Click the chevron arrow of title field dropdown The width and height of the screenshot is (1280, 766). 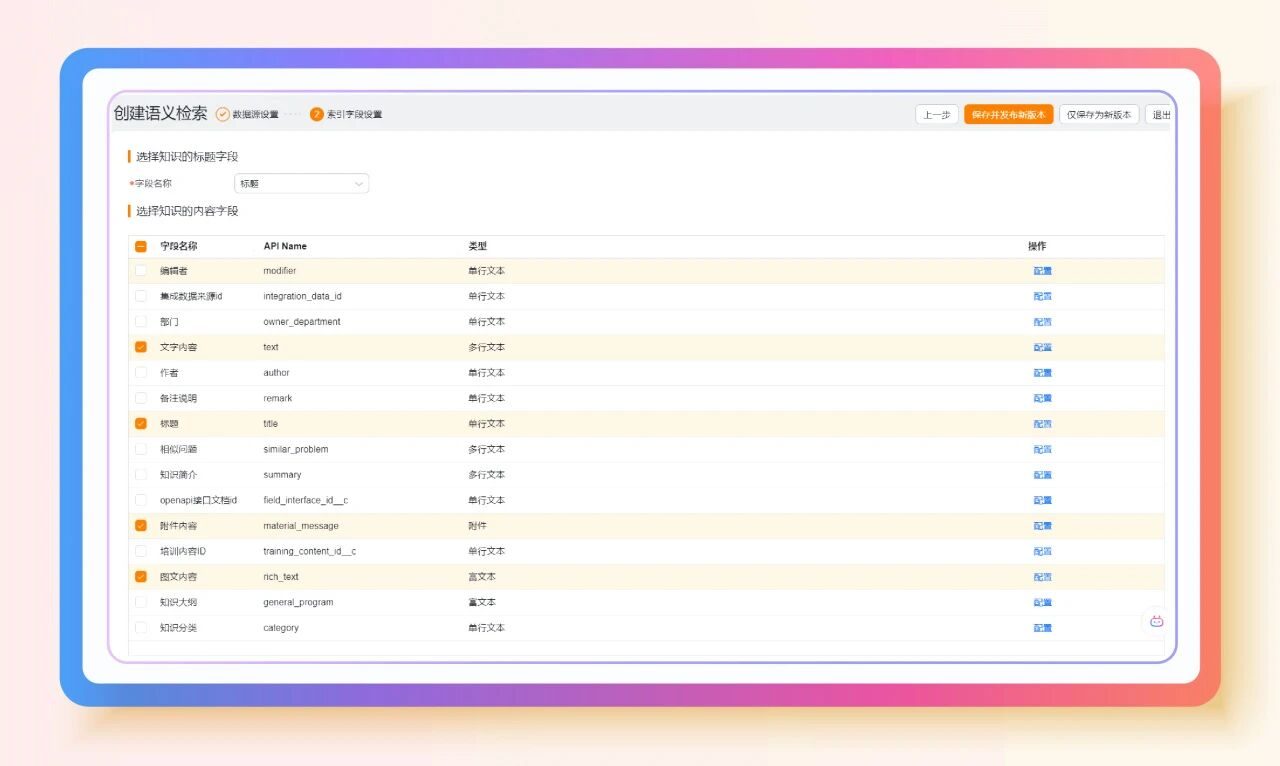pyautogui.click(x=359, y=184)
